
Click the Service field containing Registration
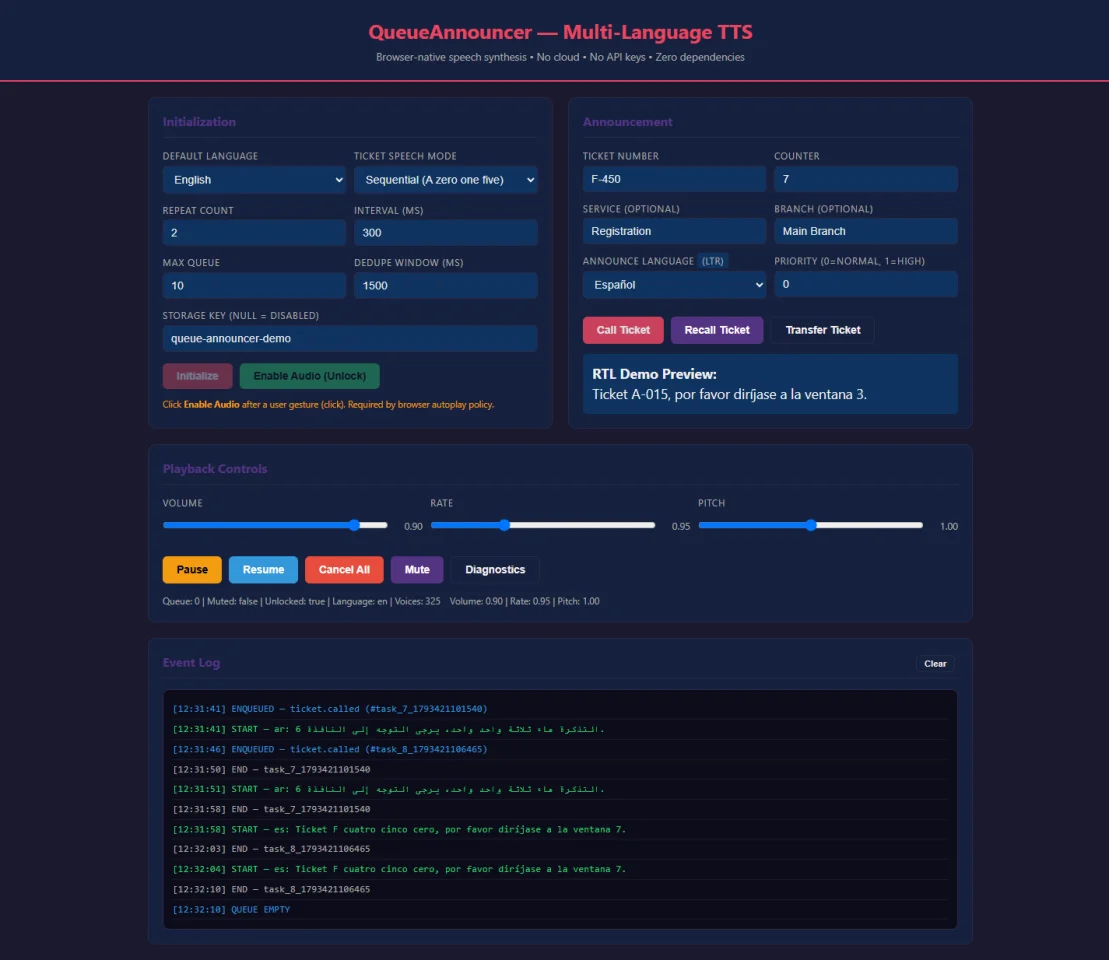[674, 231]
